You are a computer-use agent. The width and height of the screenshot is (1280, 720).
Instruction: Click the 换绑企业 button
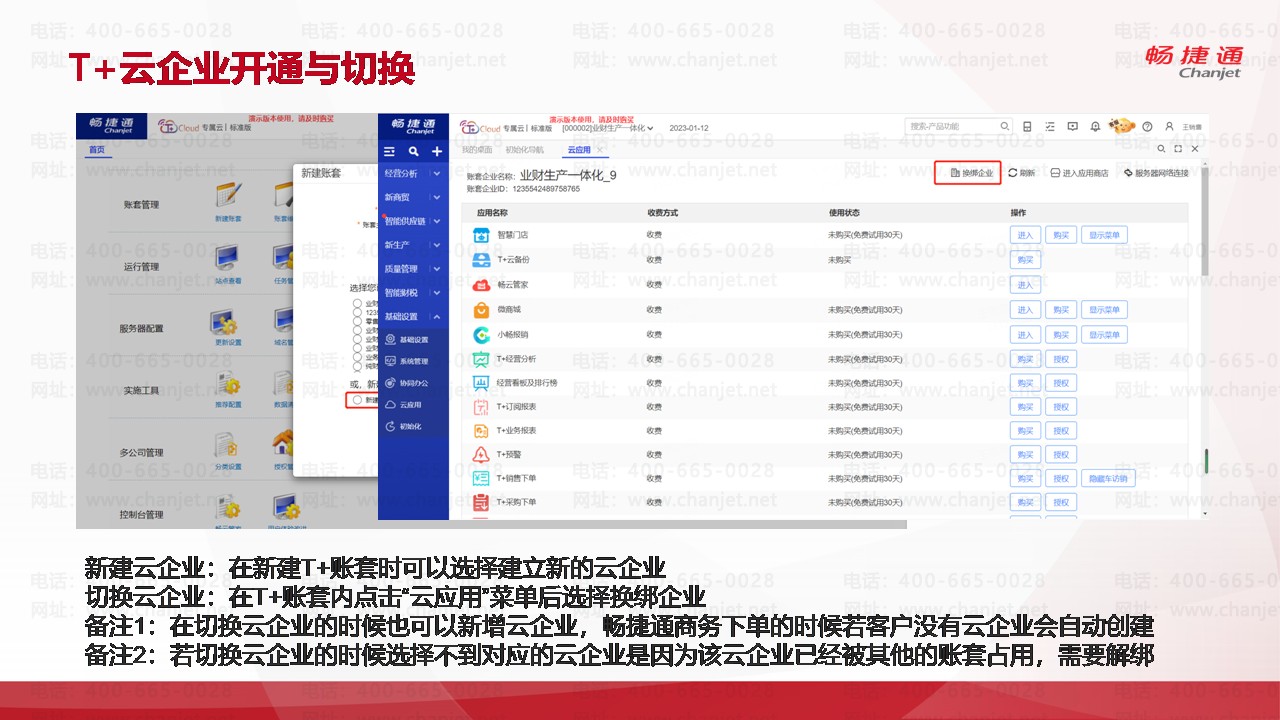pos(968,173)
